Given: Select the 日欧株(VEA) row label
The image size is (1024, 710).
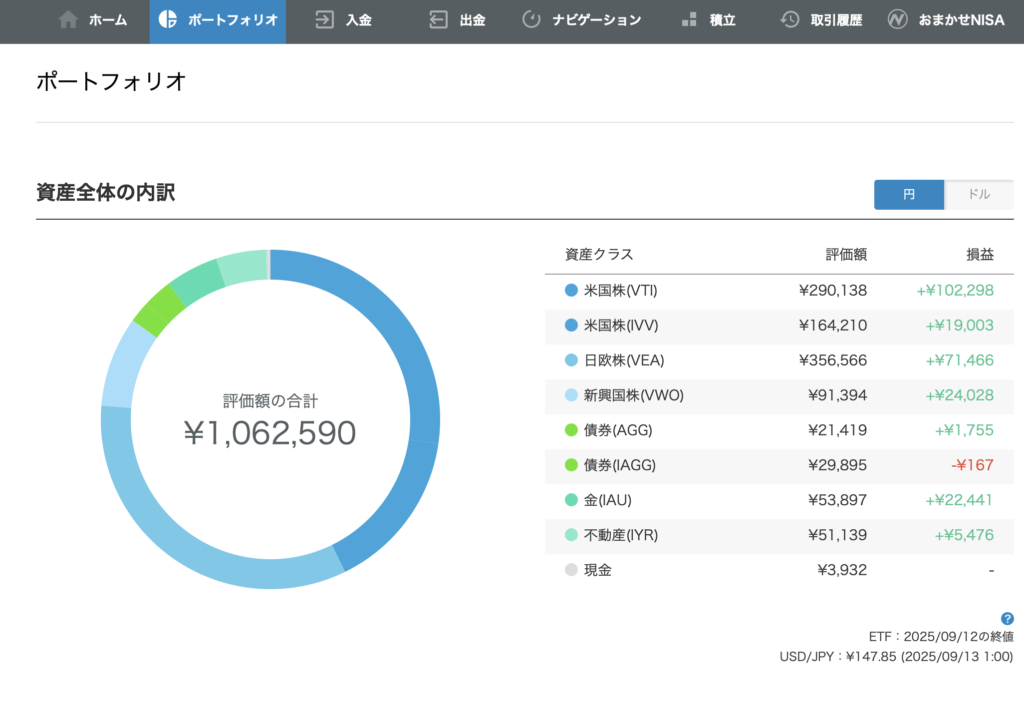Looking at the screenshot, I should [624, 361].
